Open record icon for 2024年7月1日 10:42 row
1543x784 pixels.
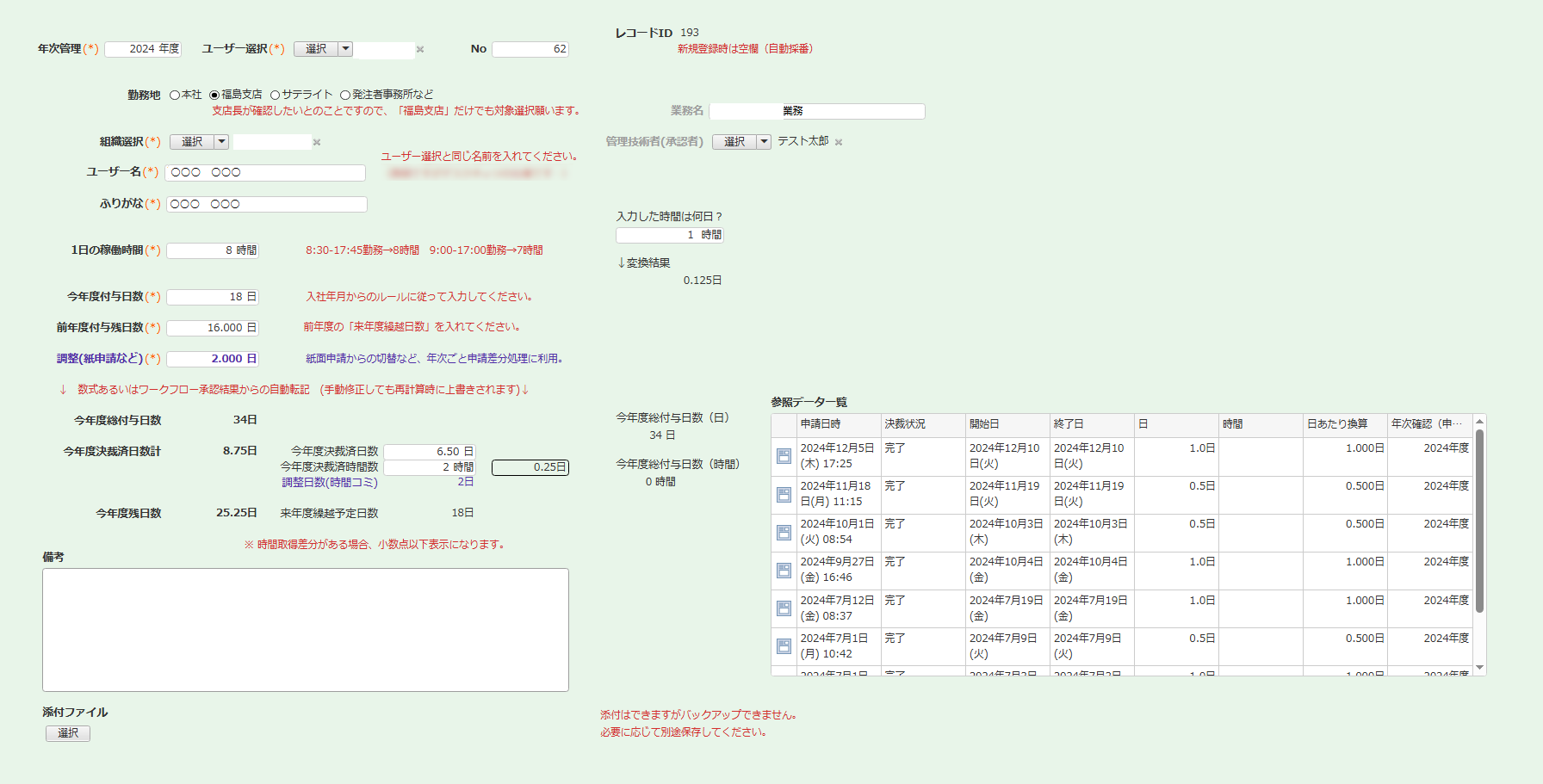tap(784, 646)
